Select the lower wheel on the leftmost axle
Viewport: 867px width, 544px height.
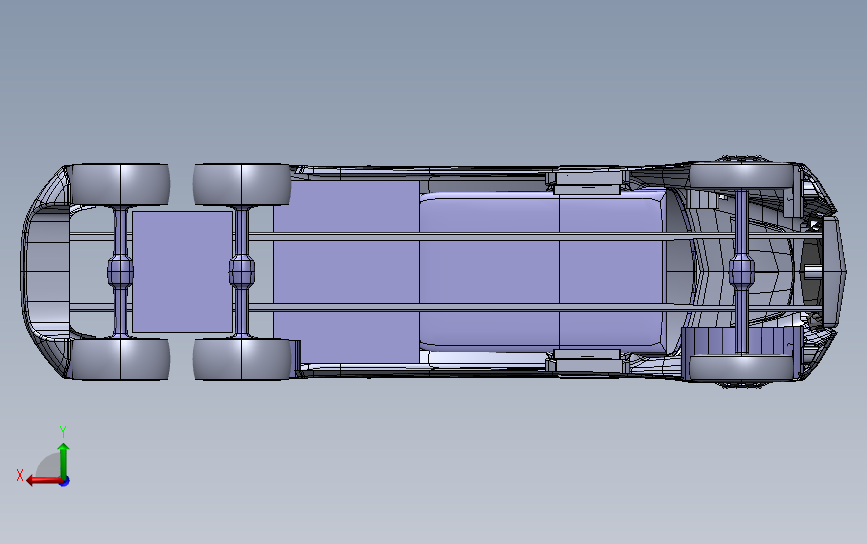[121, 359]
